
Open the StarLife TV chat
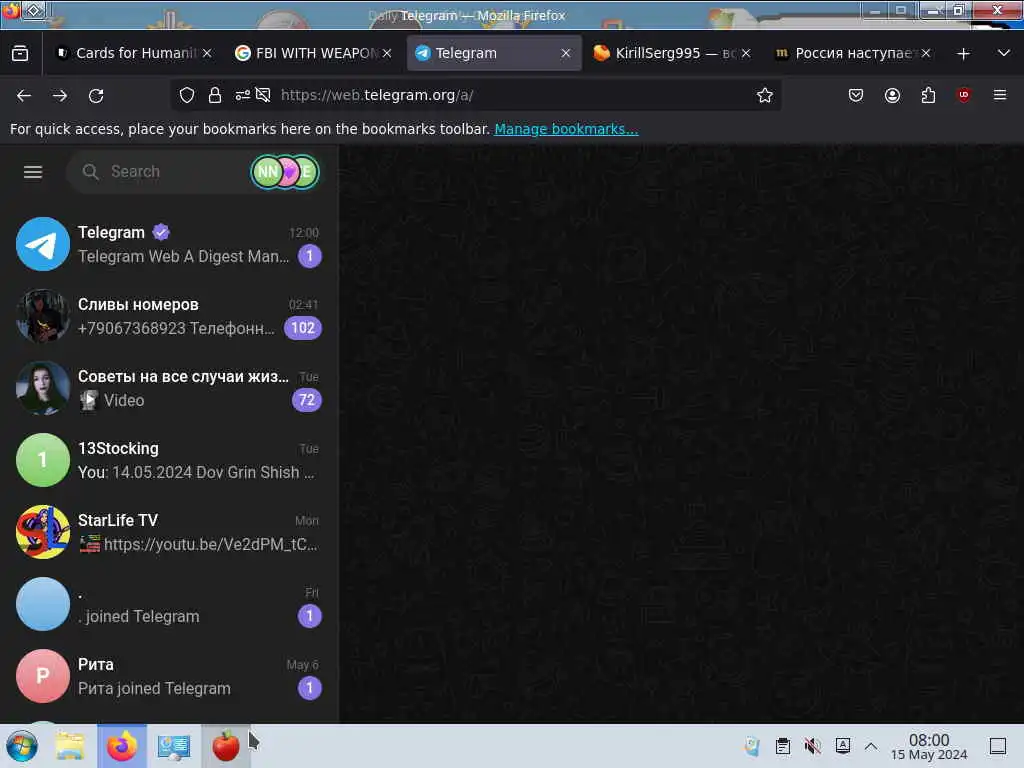click(169, 532)
